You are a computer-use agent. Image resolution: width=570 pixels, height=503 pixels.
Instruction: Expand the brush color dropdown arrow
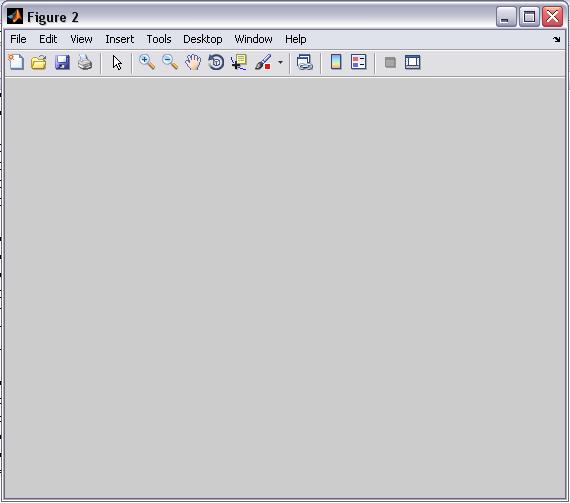click(x=280, y=63)
